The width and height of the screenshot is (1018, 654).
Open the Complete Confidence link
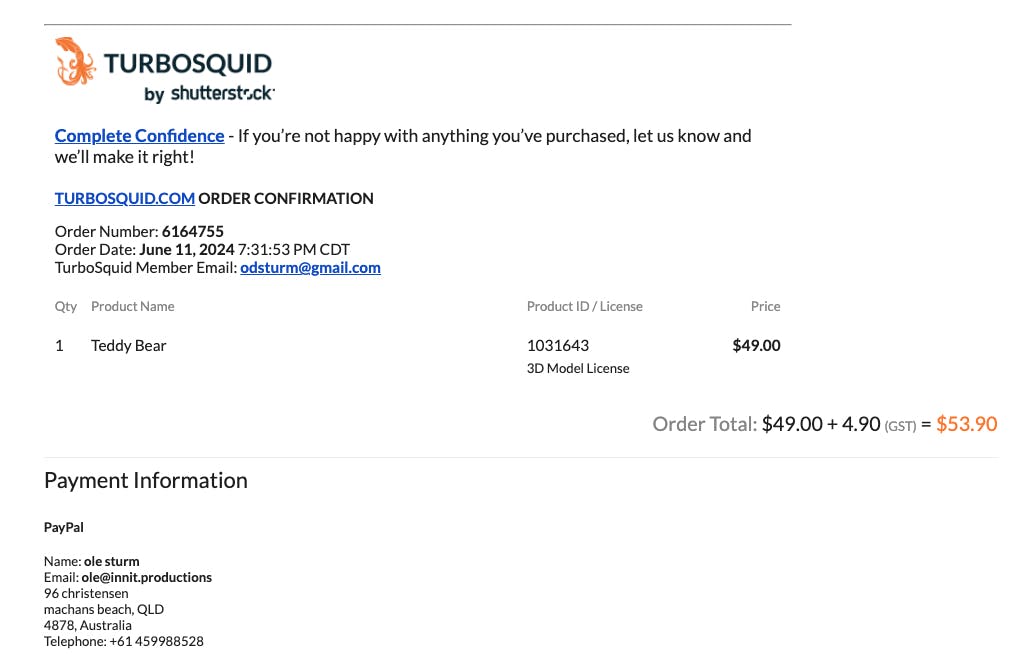pyautogui.click(x=139, y=136)
